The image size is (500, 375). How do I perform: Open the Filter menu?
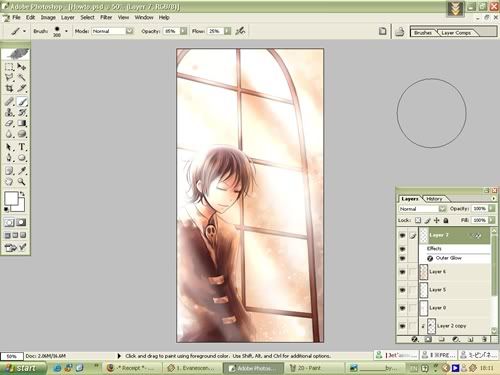coord(106,17)
